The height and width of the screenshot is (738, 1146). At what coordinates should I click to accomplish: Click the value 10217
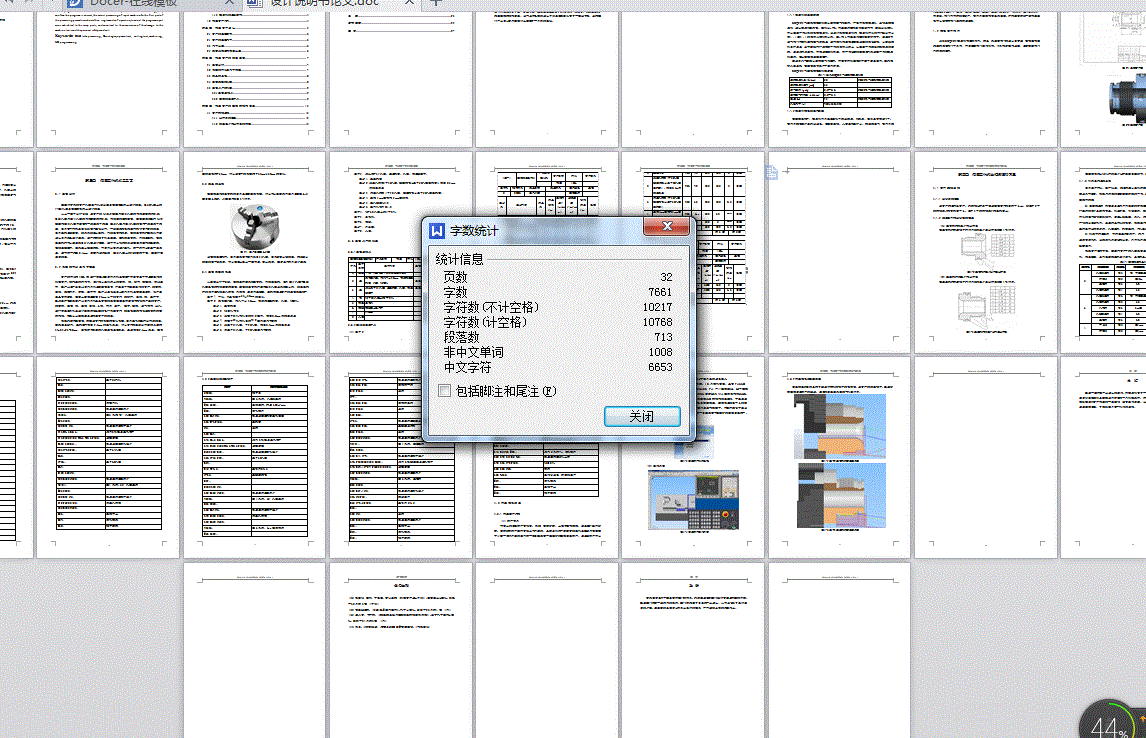click(x=658, y=307)
